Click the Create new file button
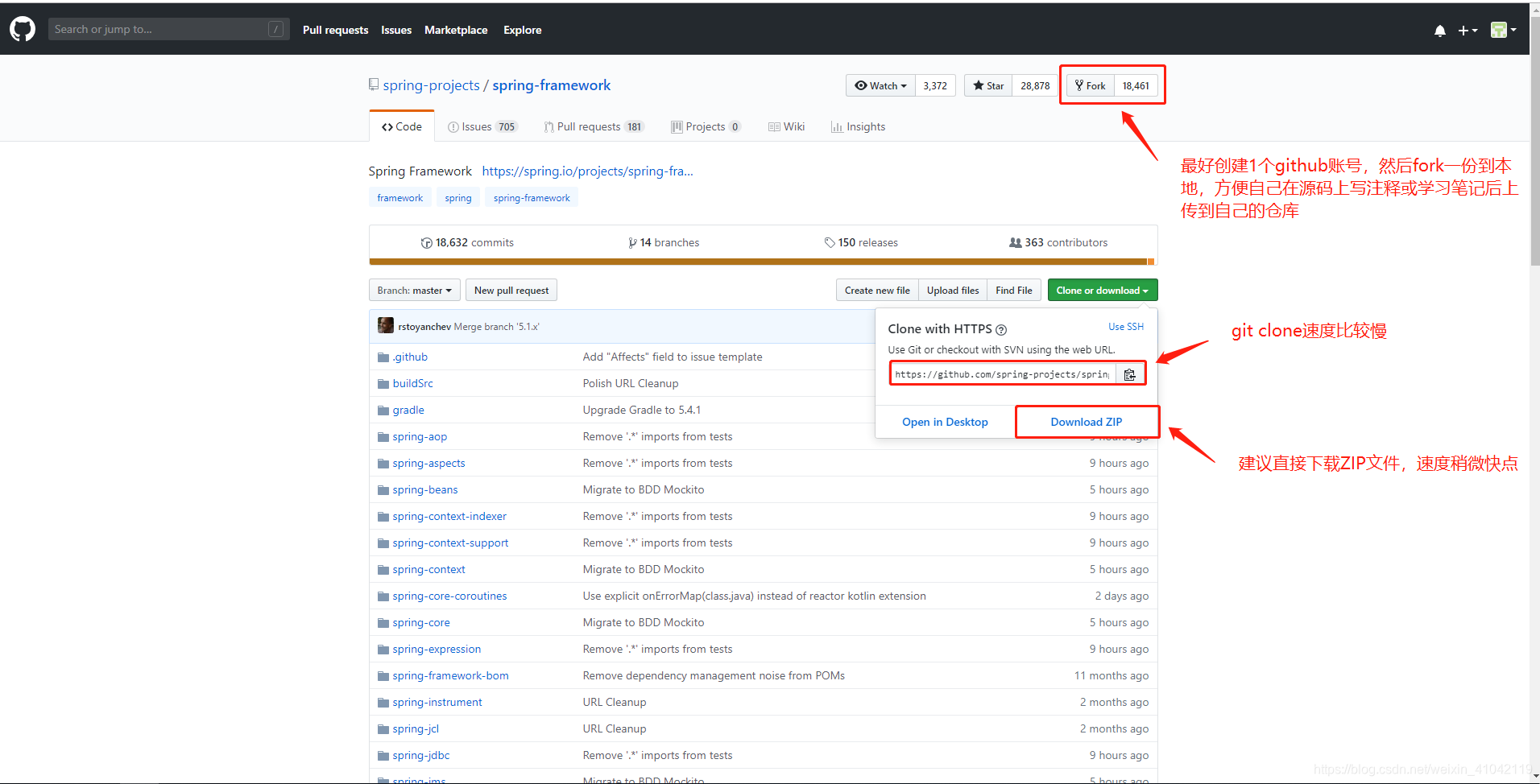The image size is (1540, 784). (877, 290)
